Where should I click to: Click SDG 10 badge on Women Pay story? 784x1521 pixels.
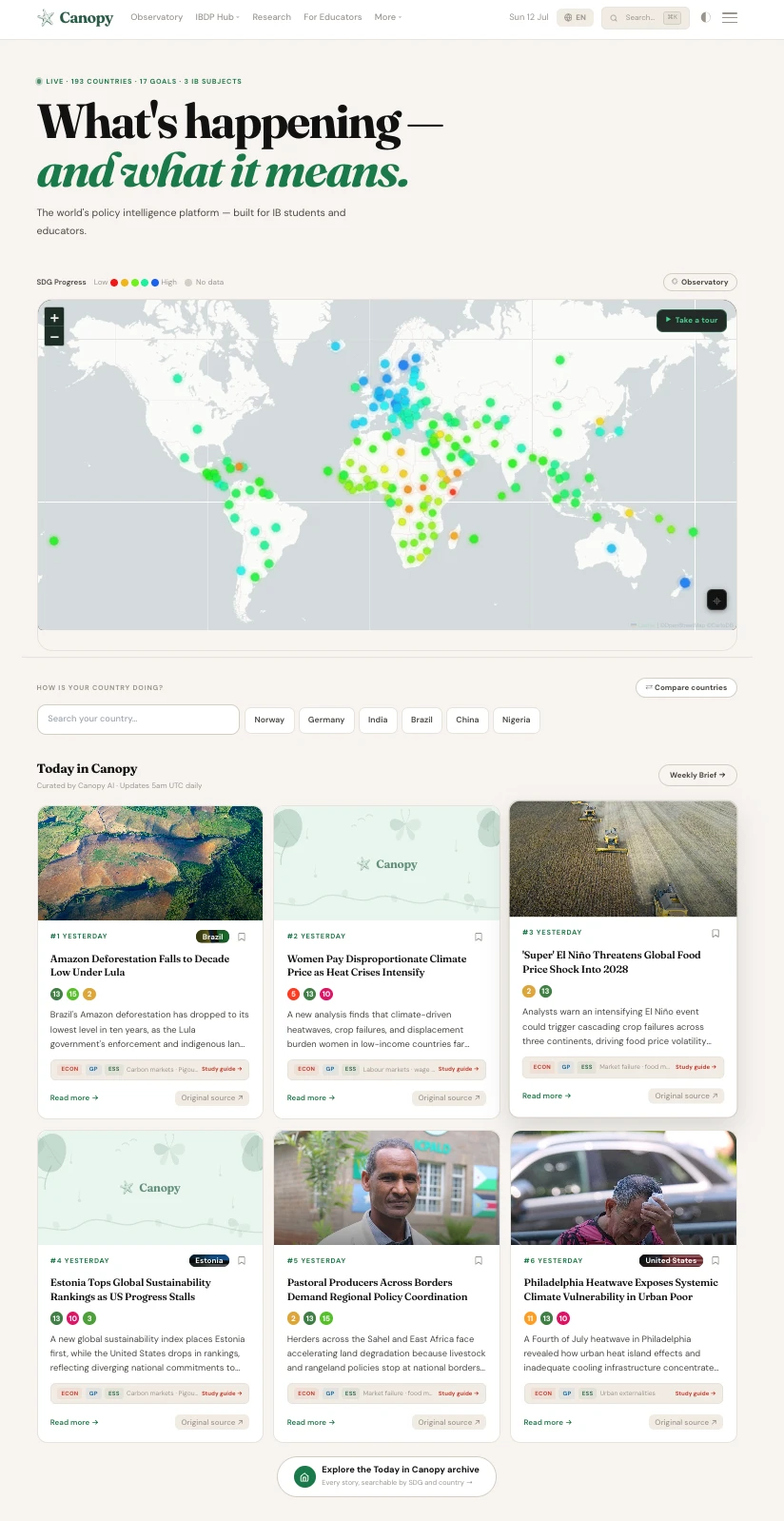tap(326, 994)
